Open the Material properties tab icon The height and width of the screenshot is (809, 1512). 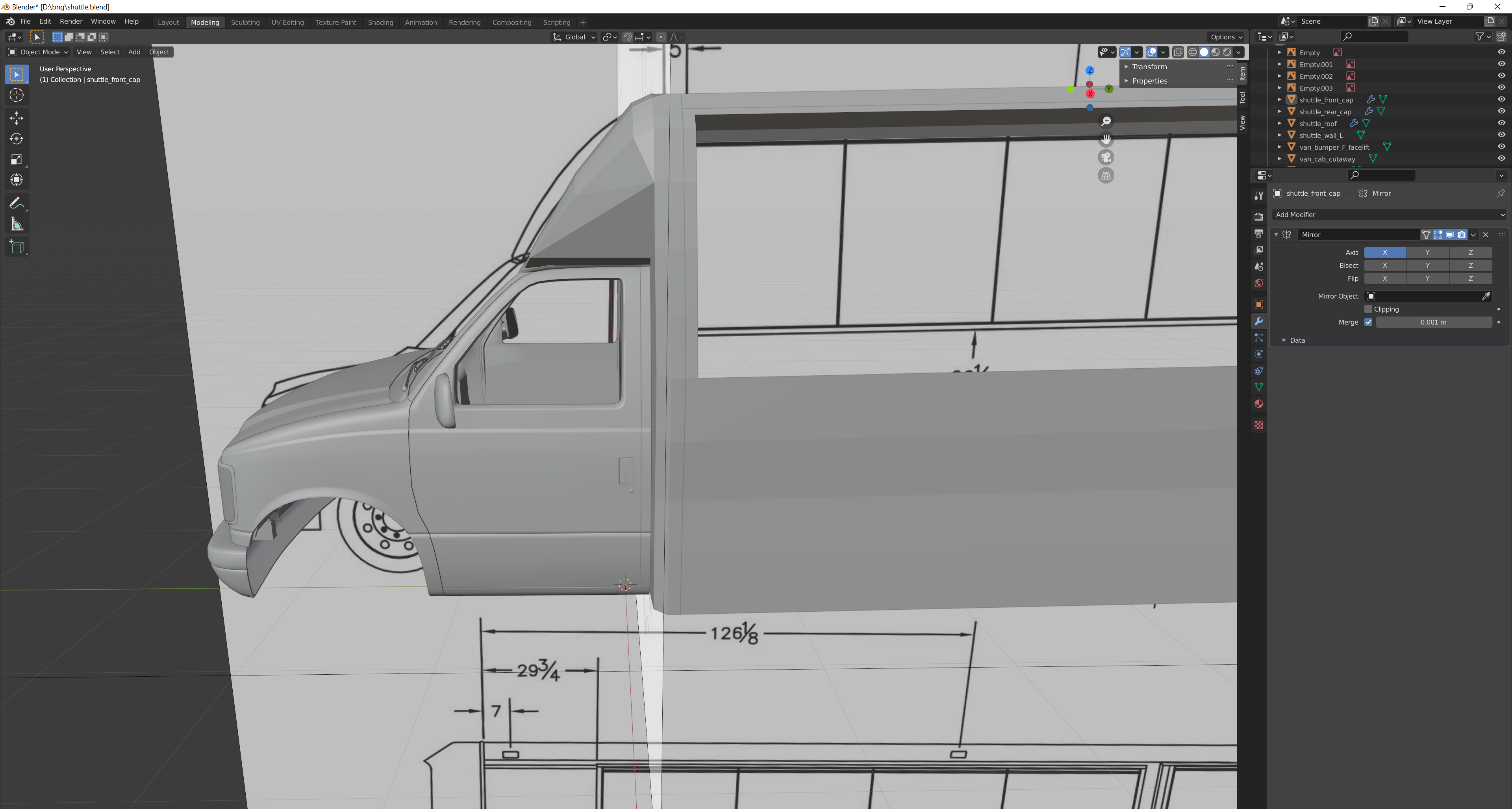[1258, 404]
